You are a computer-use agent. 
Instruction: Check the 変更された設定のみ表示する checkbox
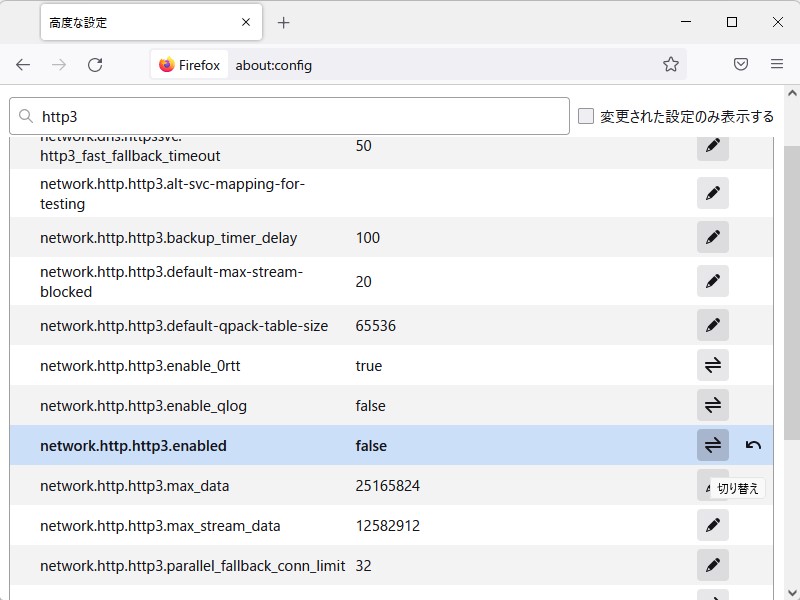point(586,115)
